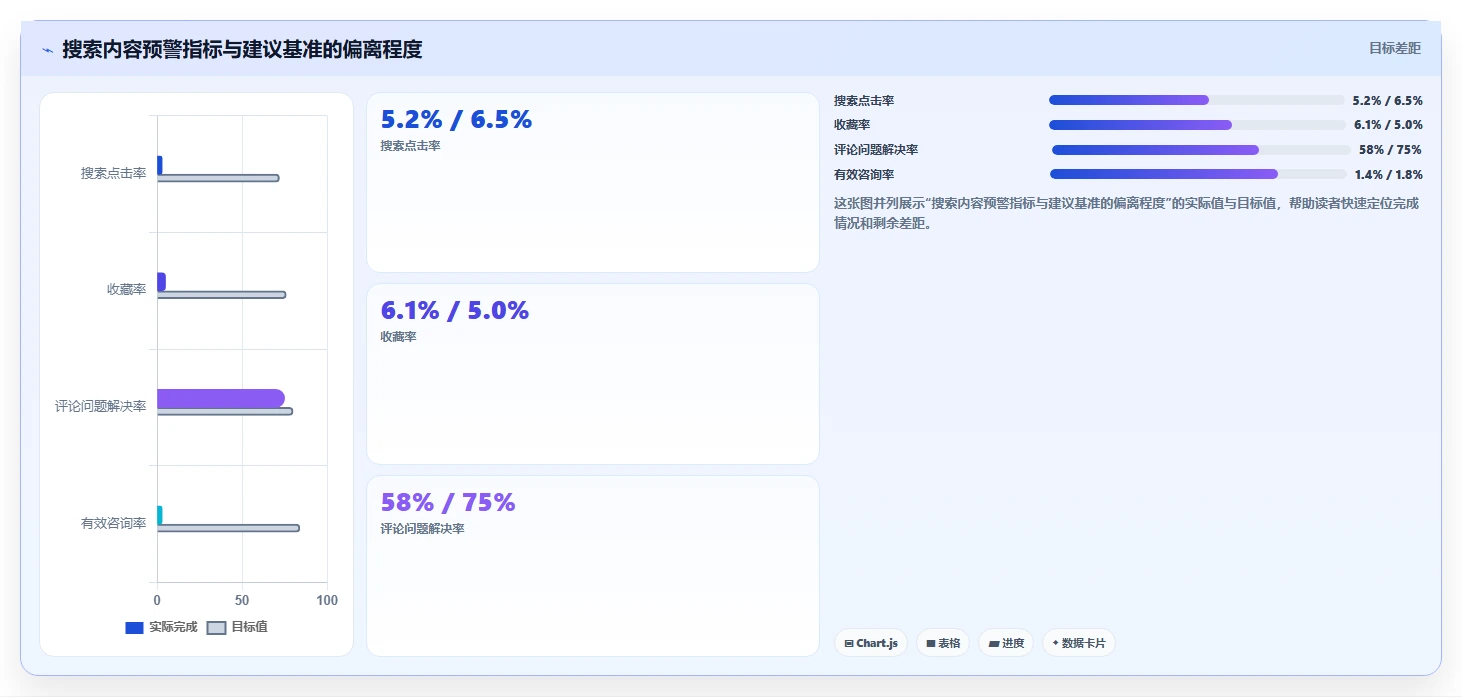Screen dimensions: 1462x697
Task: Open the 6.1% / 5.0% 收藏率 card
Action: pyautogui.click(x=593, y=374)
